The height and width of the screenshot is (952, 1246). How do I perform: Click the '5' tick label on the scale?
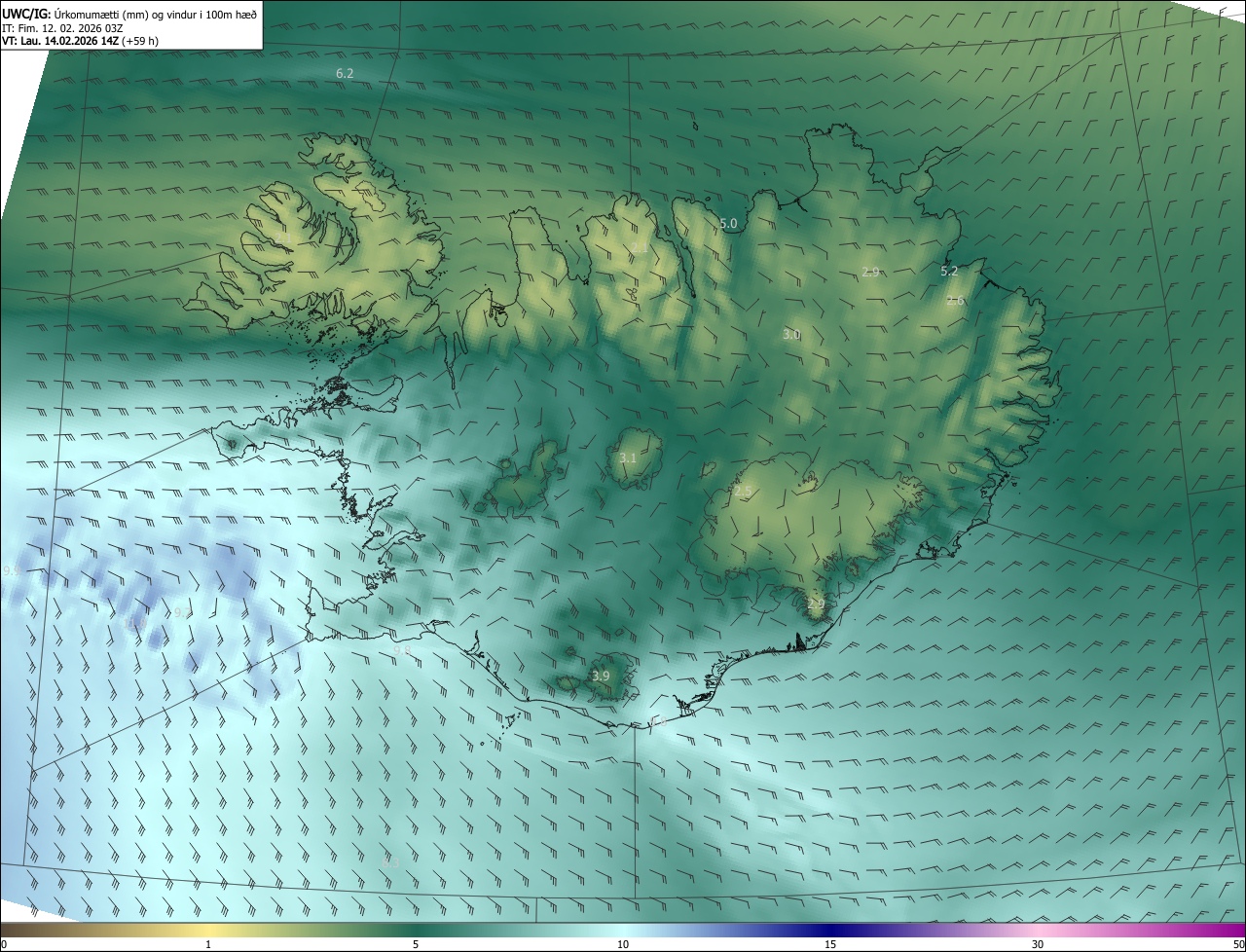(416, 944)
